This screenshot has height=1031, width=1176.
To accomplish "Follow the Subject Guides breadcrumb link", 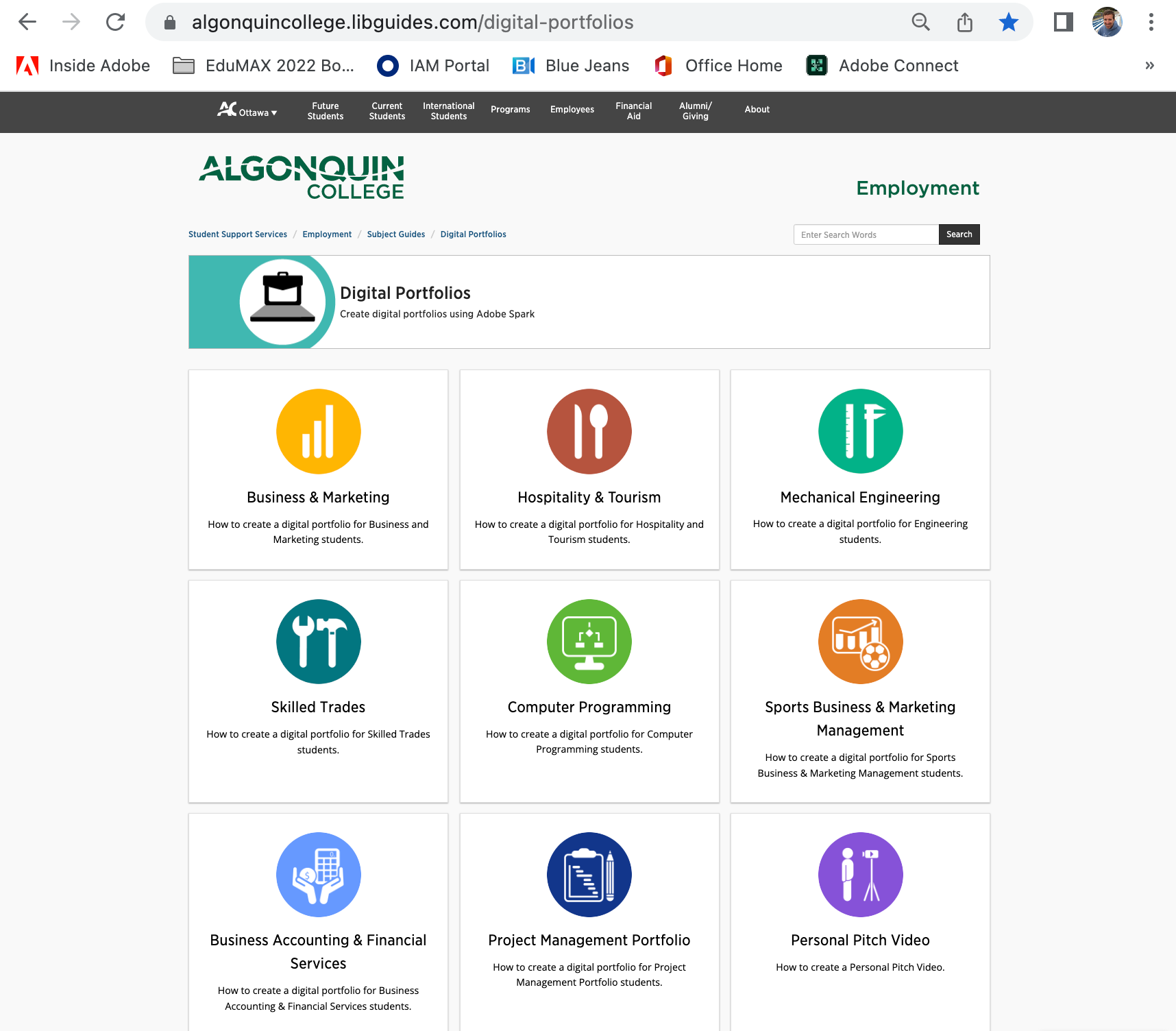I will point(395,234).
